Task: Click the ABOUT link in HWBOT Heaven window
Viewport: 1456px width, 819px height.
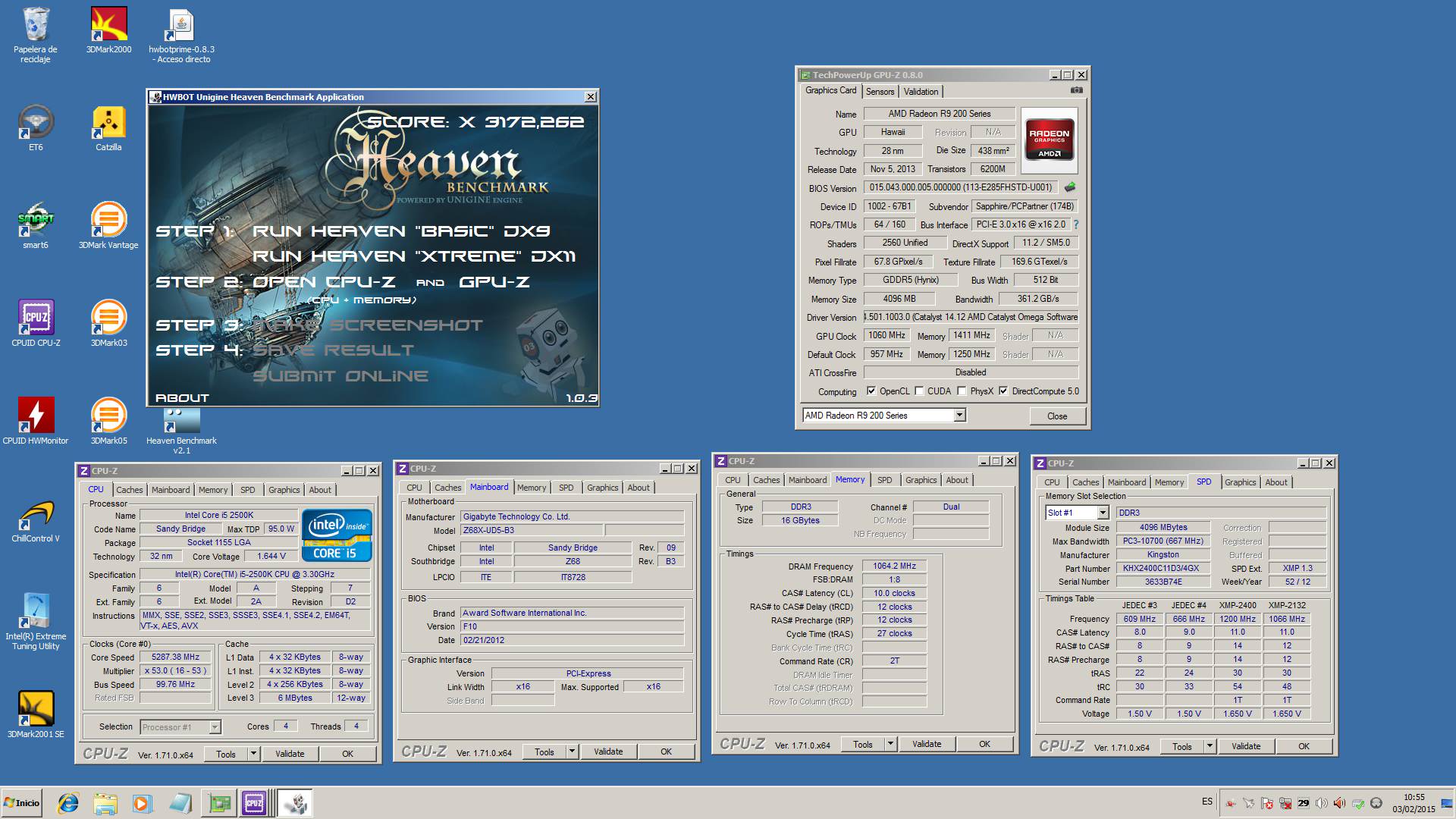Action: [x=182, y=398]
